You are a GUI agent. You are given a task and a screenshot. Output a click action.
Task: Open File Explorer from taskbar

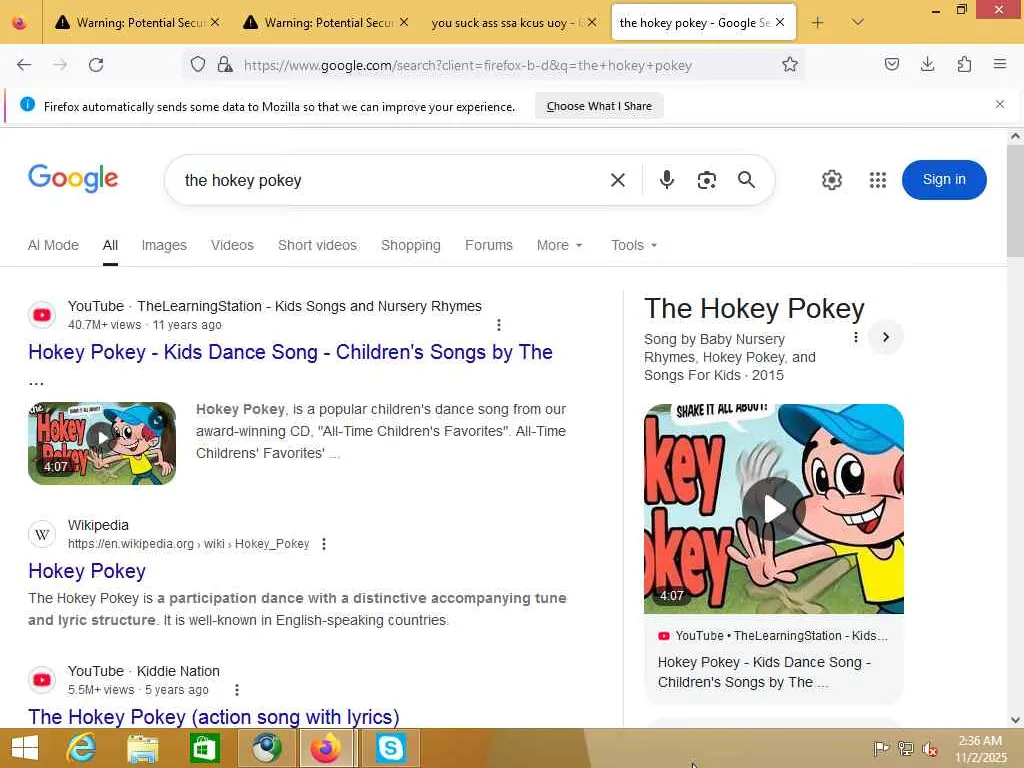tap(142, 748)
